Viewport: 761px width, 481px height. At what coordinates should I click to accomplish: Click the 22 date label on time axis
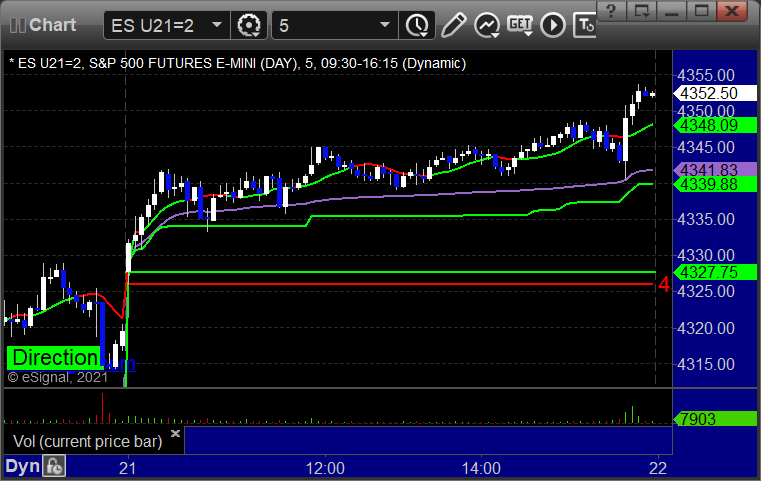click(658, 468)
